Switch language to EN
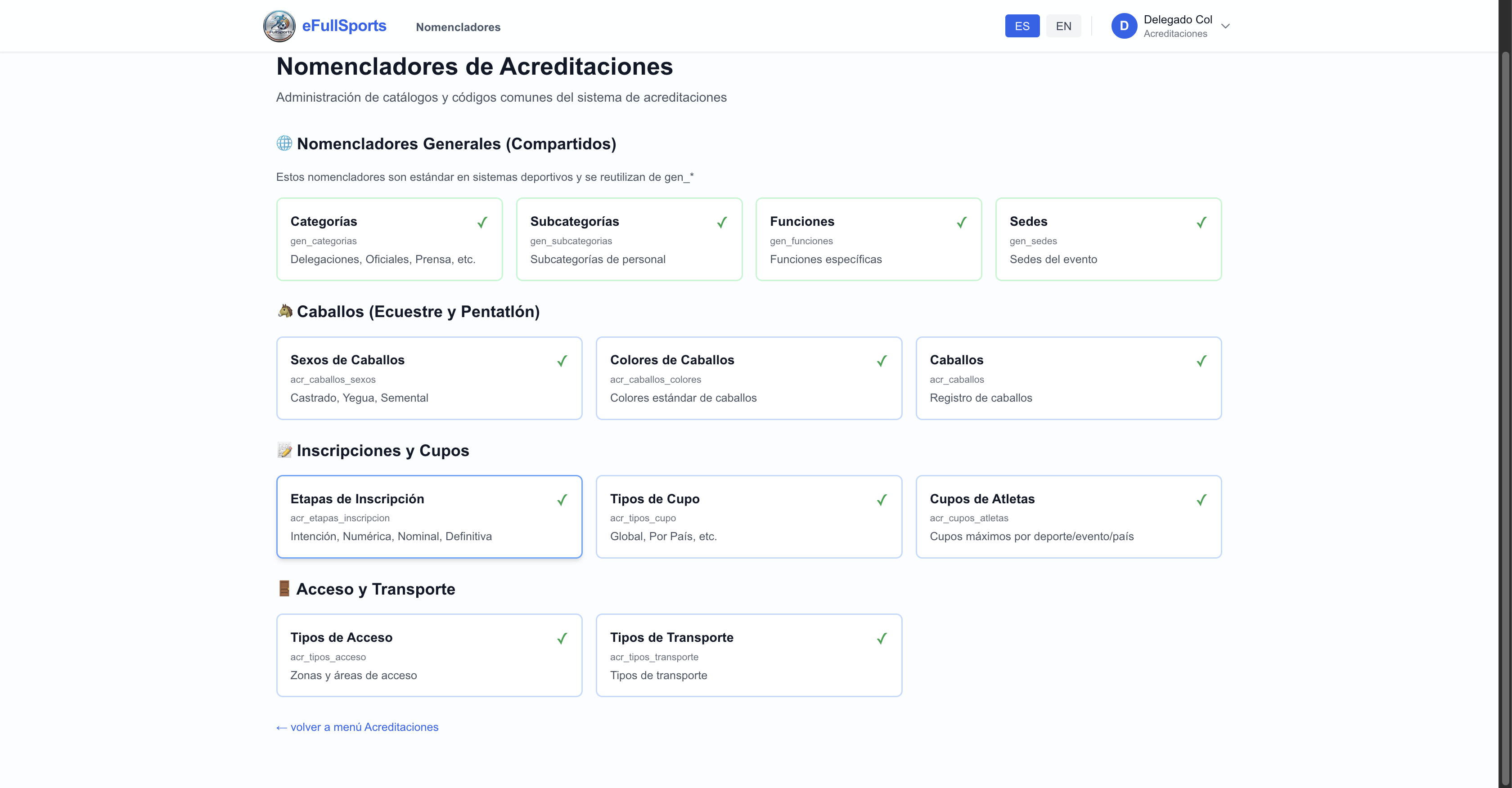This screenshot has height=788, width=1512. (x=1063, y=27)
